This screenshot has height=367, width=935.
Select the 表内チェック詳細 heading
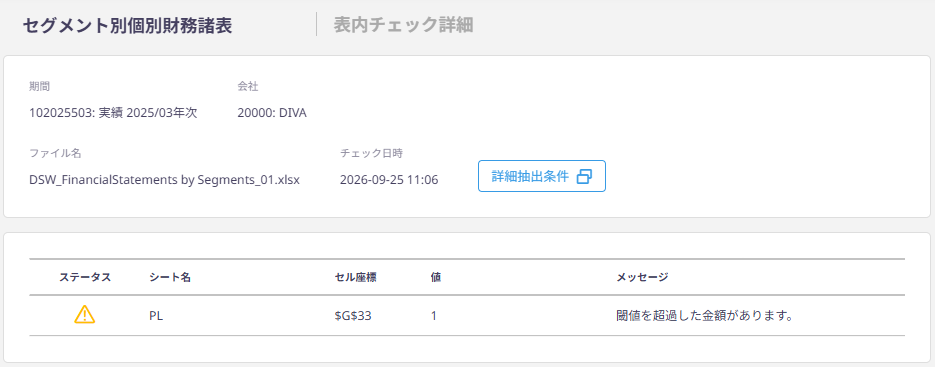pyautogui.click(x=403, y=25)
